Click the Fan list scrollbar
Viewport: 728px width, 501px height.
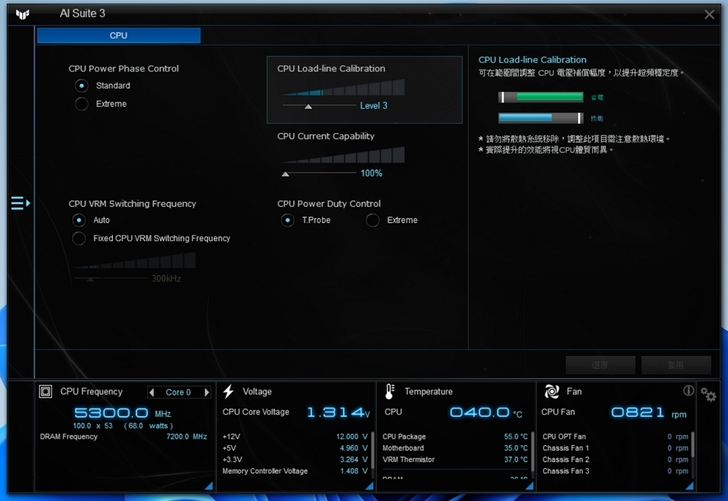(692, 444)
